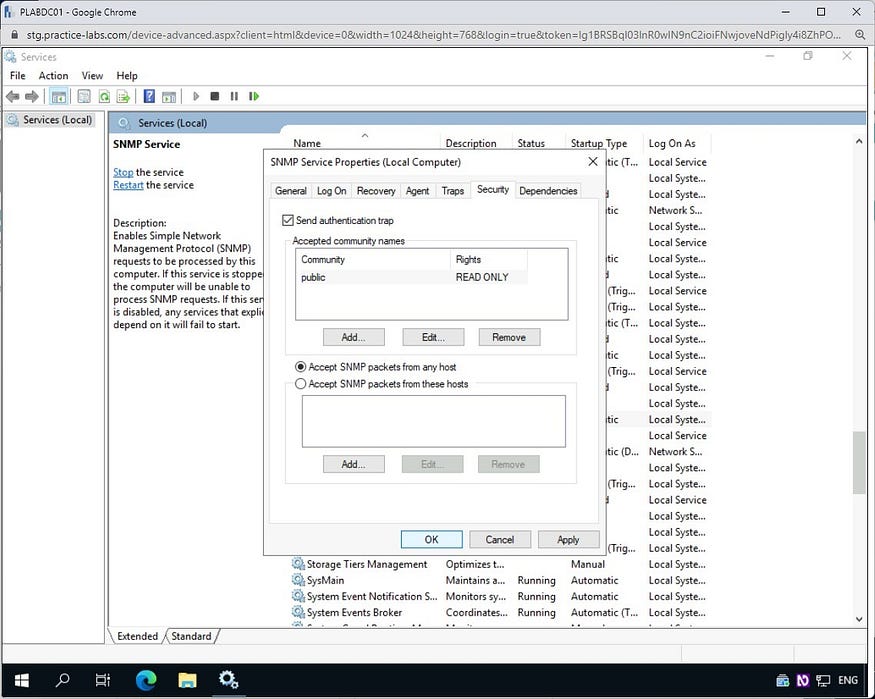Select public community row
Image resolution: width=875 pixels, height=699 pixels.
(x=411, y=277)
